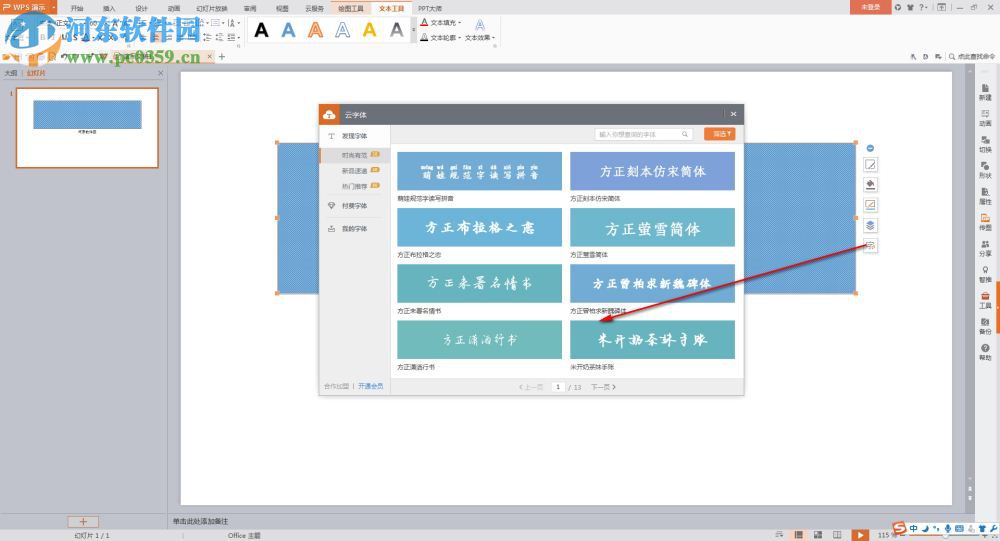The height and width of the screenshot is (541, 1000).
Task: Click 合作加盟 link in font dialog
Action: click(336, 386)
